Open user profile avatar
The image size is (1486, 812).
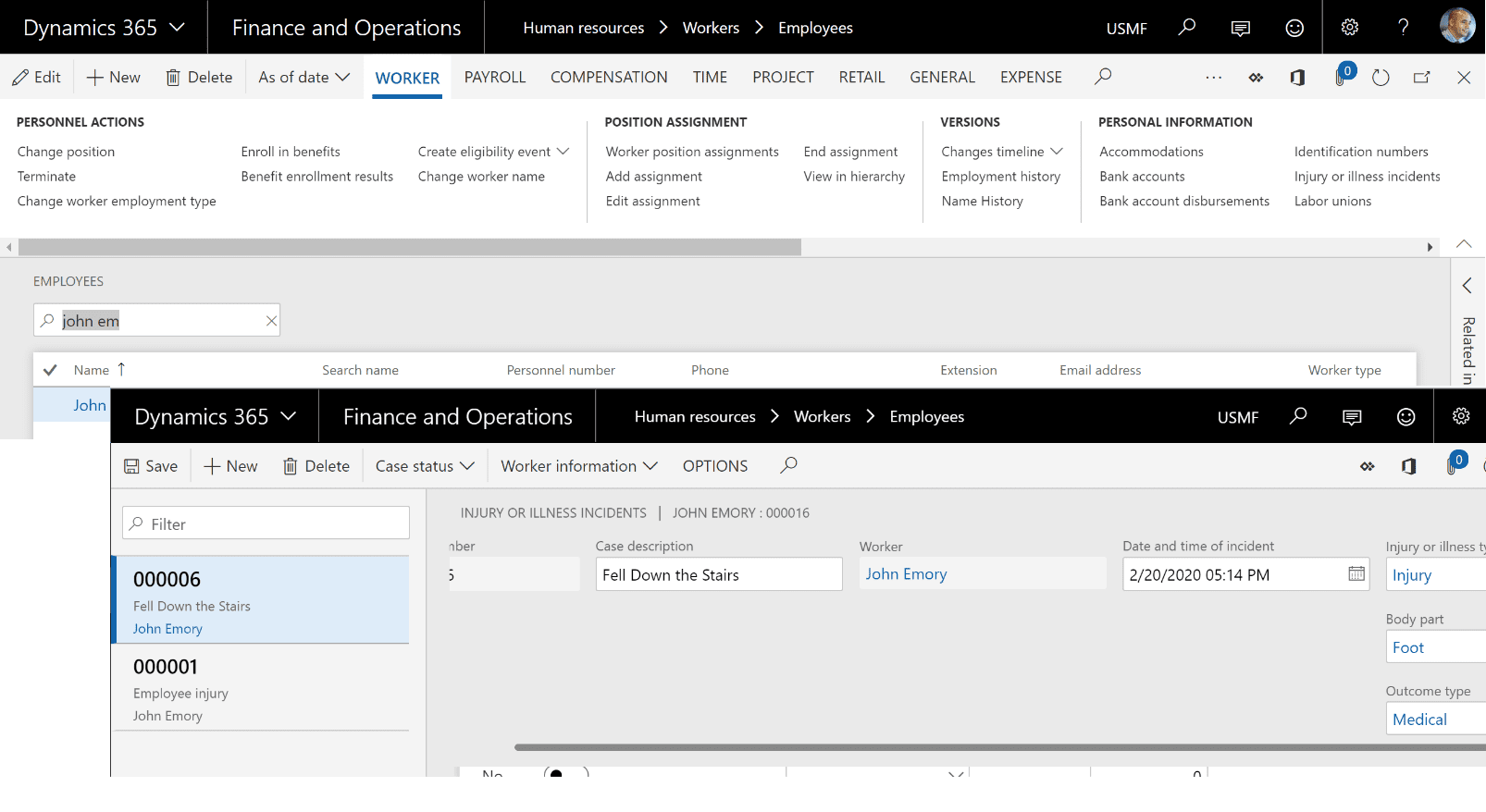click(x=1457, y=26)
